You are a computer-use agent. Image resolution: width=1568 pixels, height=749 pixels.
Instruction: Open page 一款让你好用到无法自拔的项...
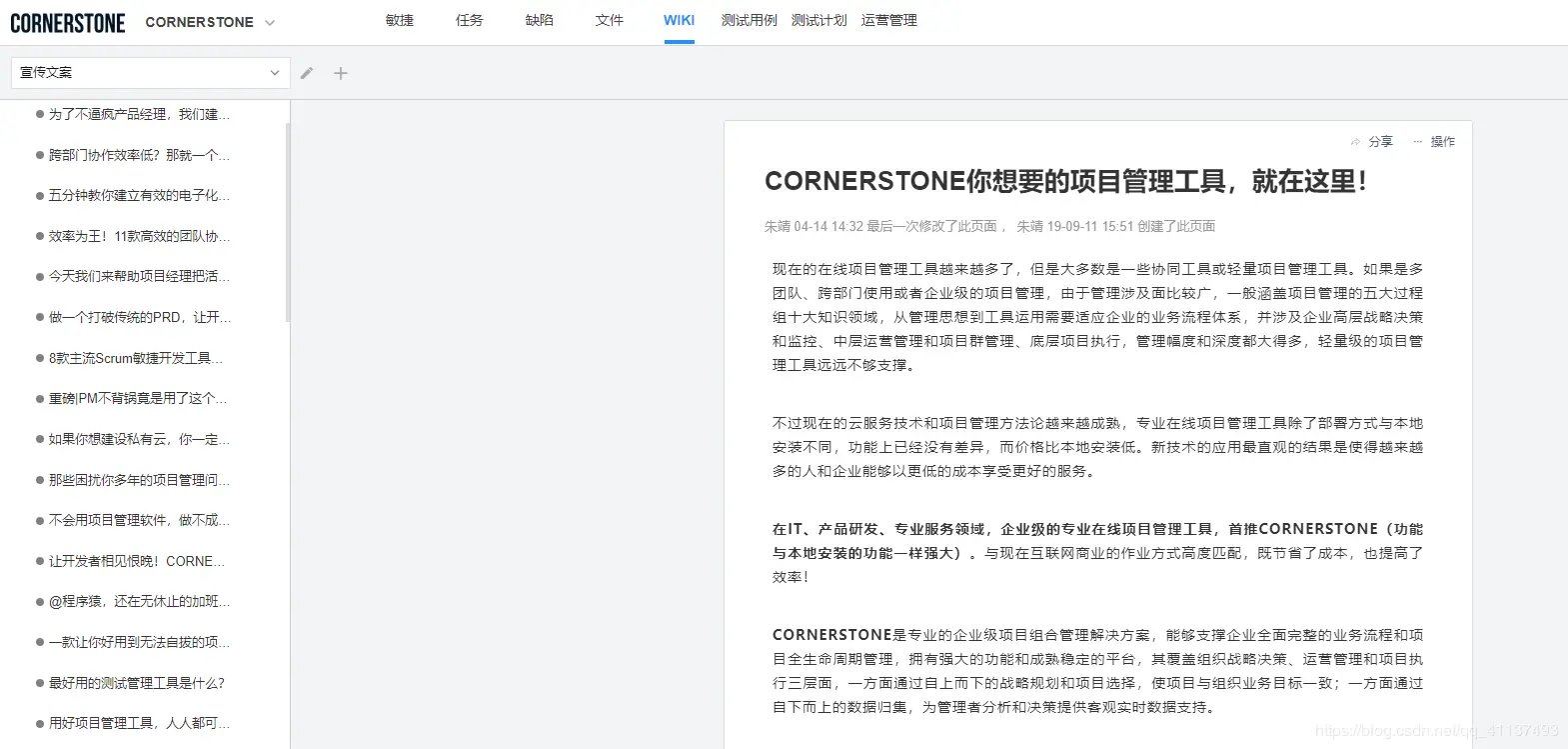tap(139, 642)
